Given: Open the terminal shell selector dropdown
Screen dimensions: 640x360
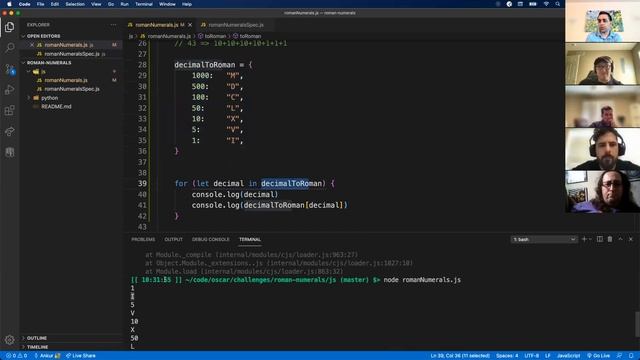Looking at the screenshot, I should tap(544, 240).
